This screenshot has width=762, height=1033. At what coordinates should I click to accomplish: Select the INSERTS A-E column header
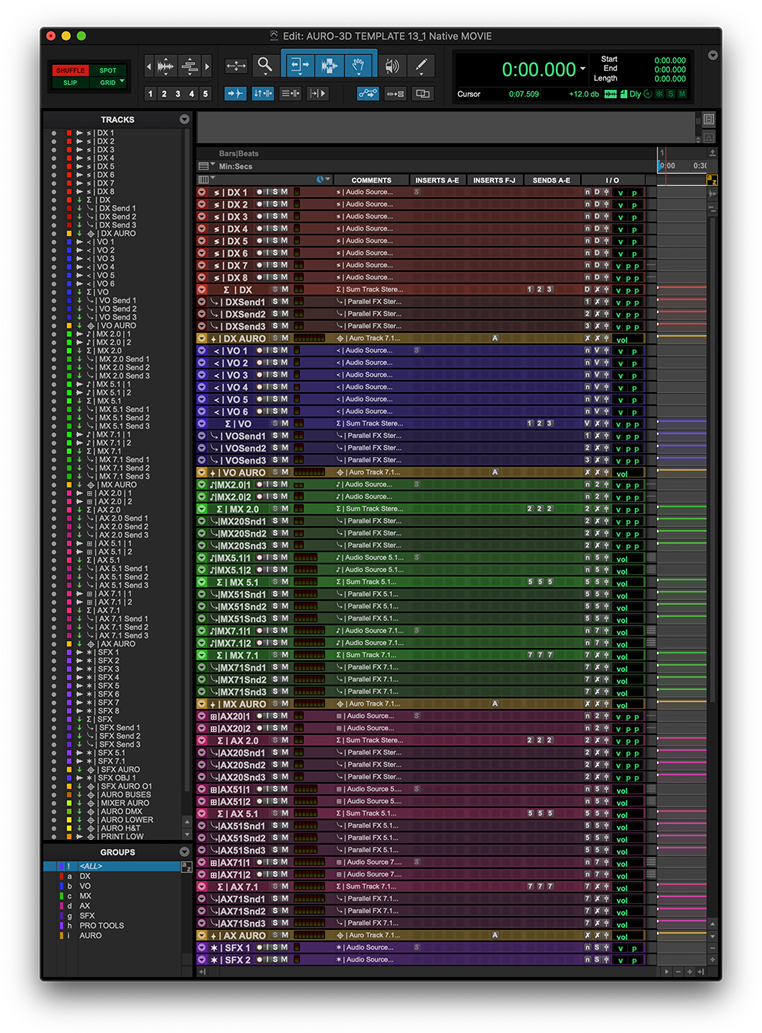point(437,180)
